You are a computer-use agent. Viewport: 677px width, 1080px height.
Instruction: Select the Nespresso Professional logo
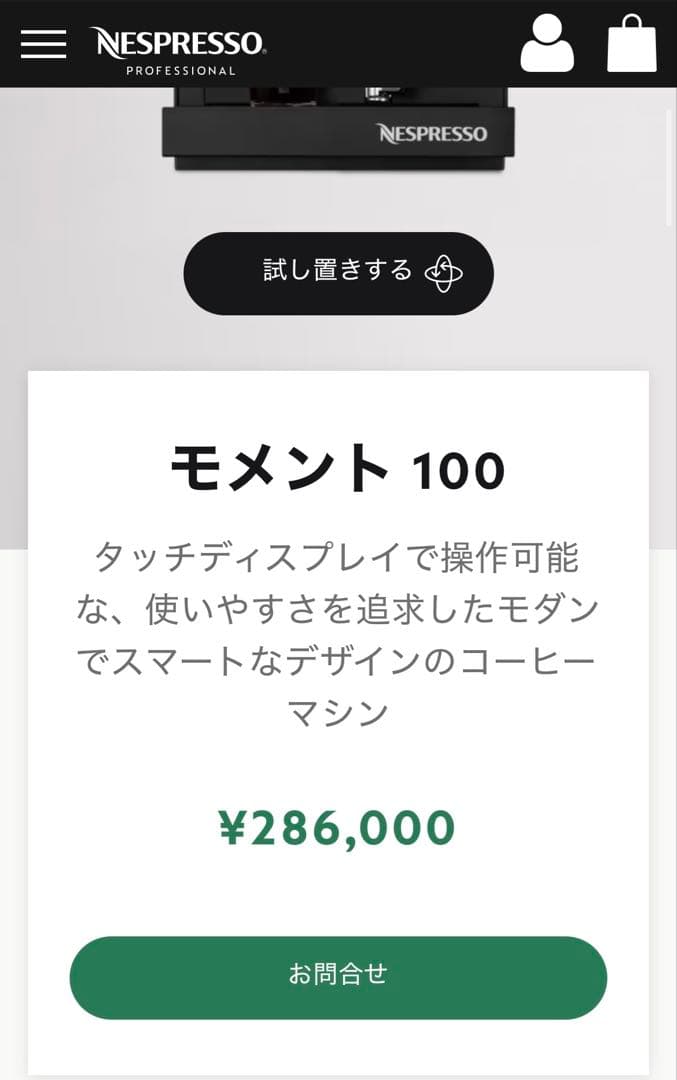pyautogui.click(x=177, y=43)
